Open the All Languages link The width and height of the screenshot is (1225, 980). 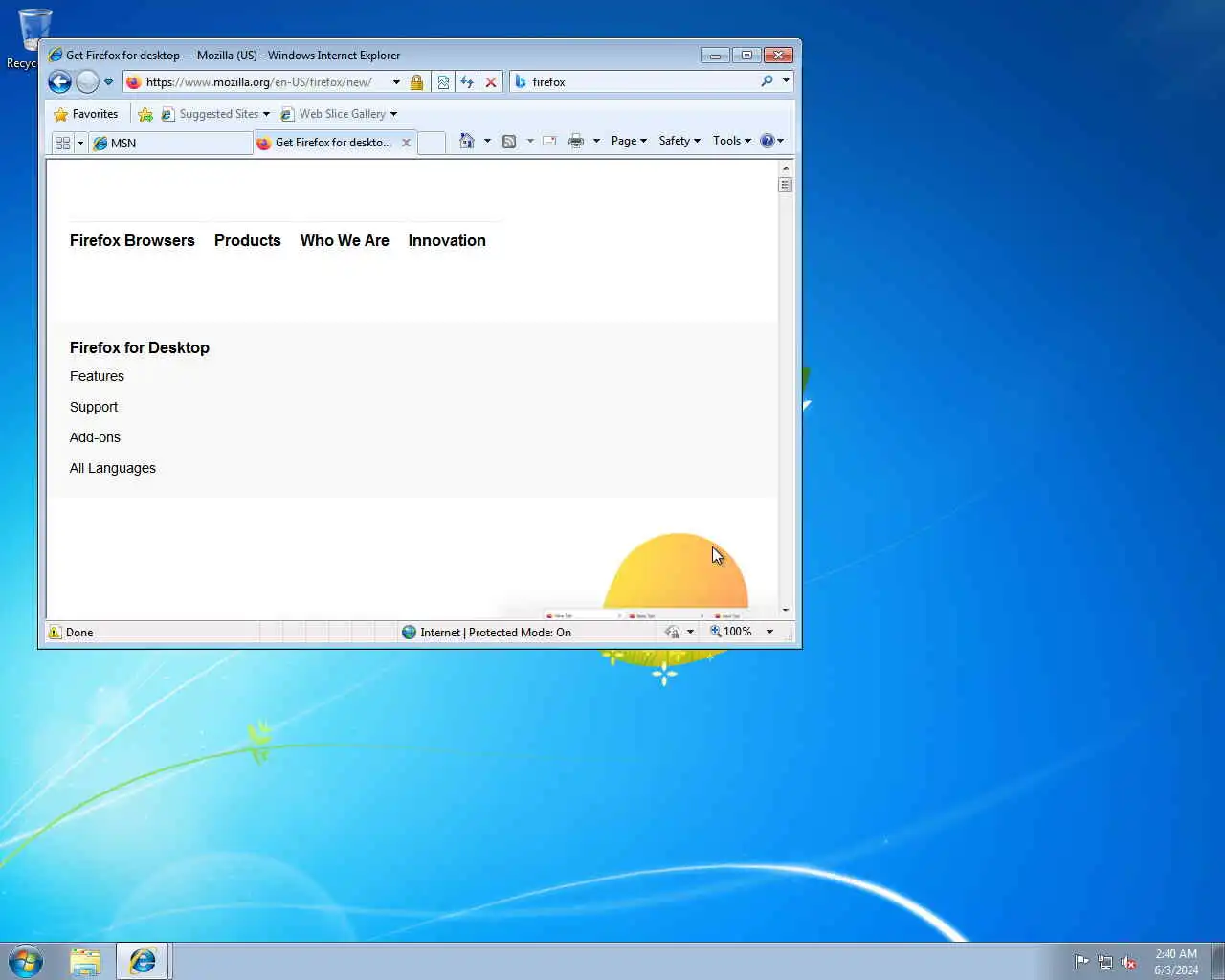tap(113, 468)
